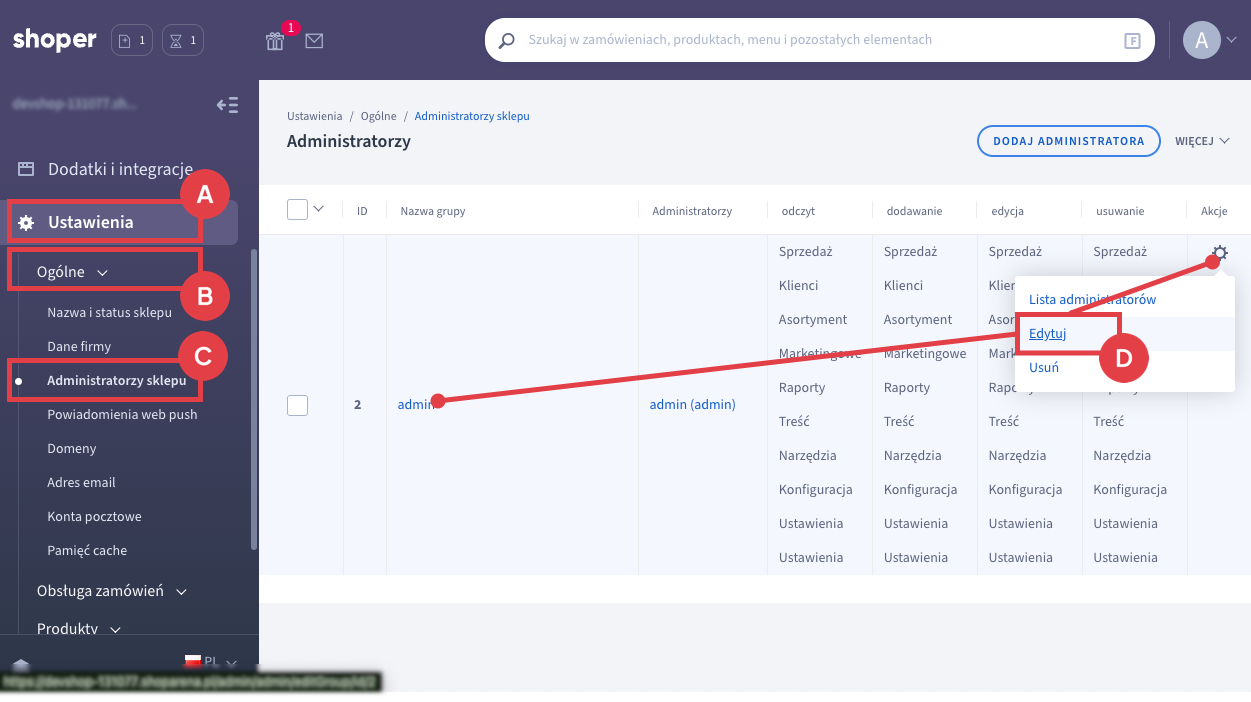Screen dimensions: 1251x702
Task: Open the user avatar account menu
Action: click(x=1201, y=40)
